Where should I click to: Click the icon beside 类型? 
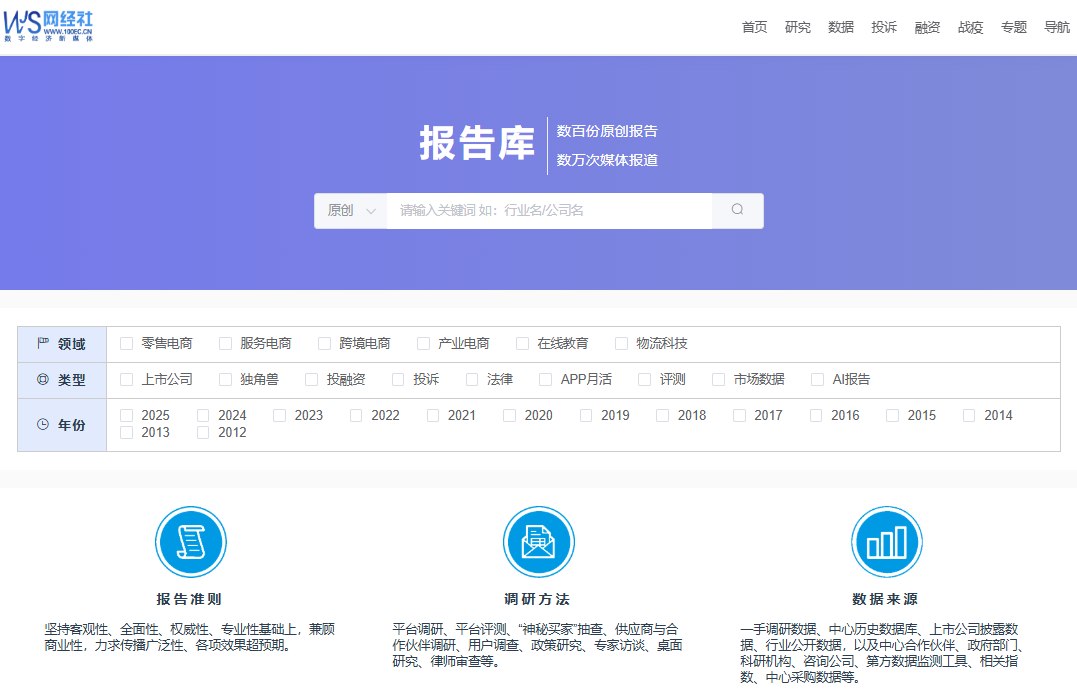pos(43,380)
